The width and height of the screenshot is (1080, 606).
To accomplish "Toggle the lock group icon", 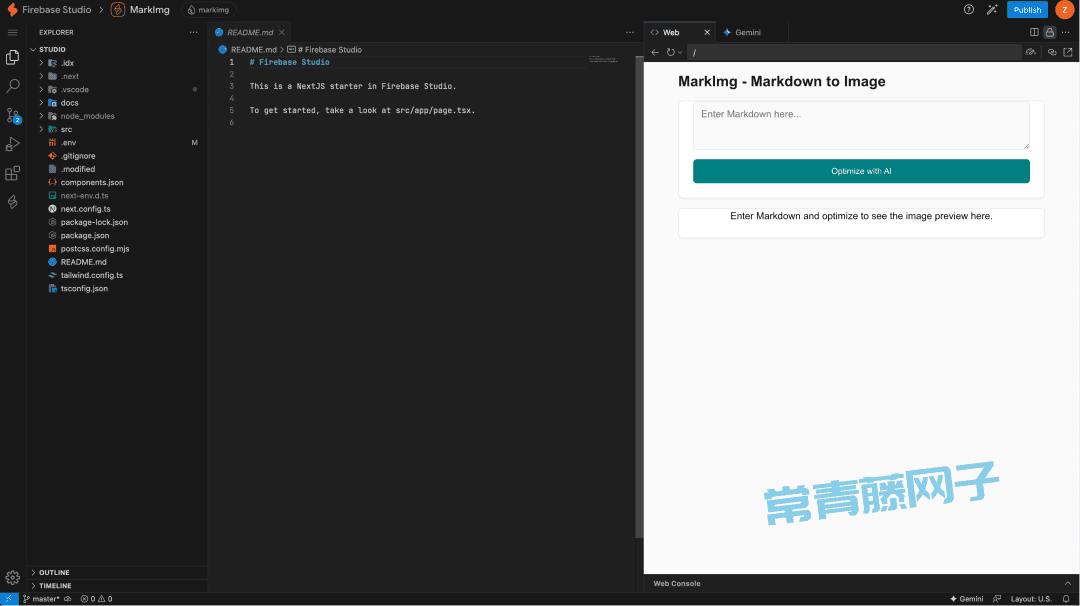I will pyautogui.click(x=1050, y=32).
